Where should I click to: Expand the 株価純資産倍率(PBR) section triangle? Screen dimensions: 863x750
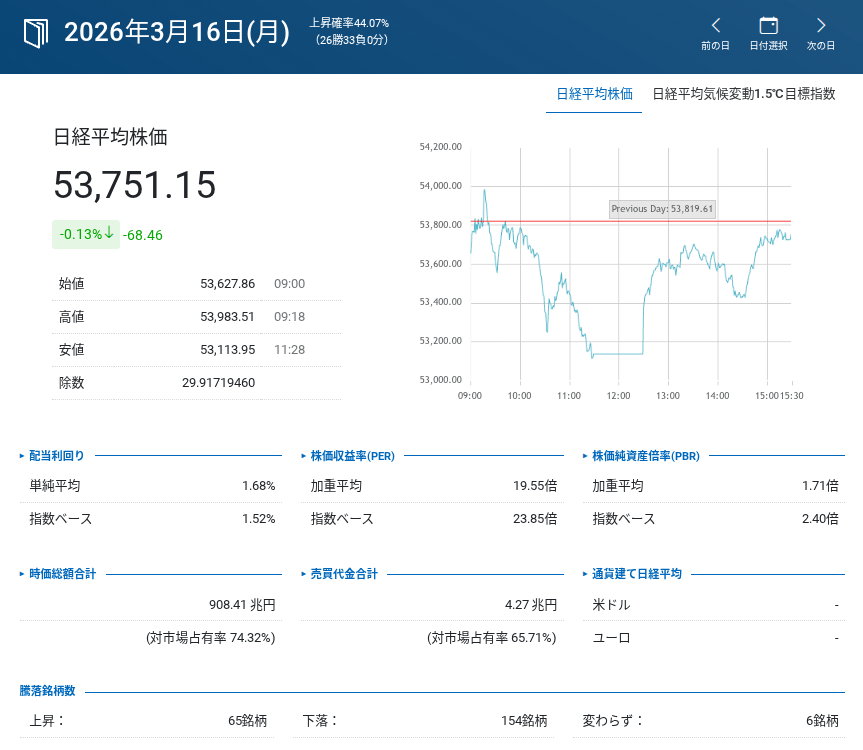(585, 456)
